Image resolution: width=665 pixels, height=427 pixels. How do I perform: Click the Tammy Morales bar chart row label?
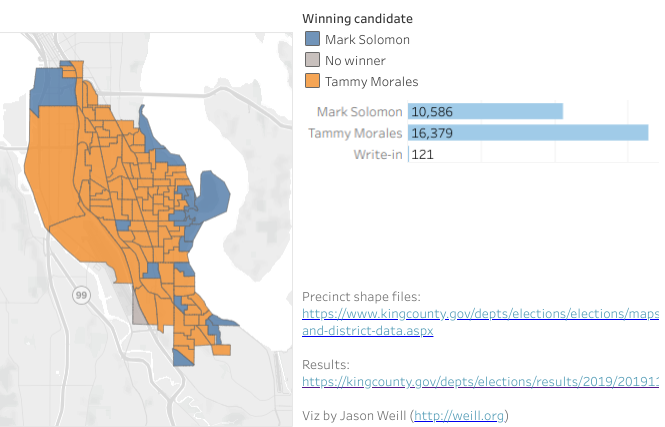tap(355, 133)
